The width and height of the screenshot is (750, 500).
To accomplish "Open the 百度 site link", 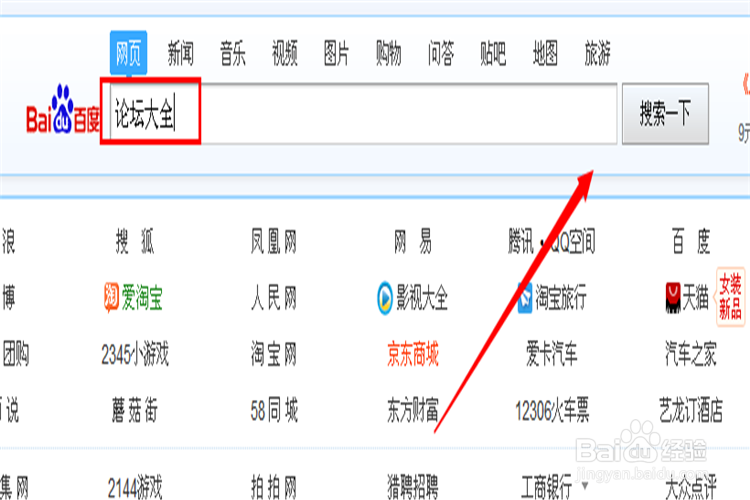I will pos(691,241).
